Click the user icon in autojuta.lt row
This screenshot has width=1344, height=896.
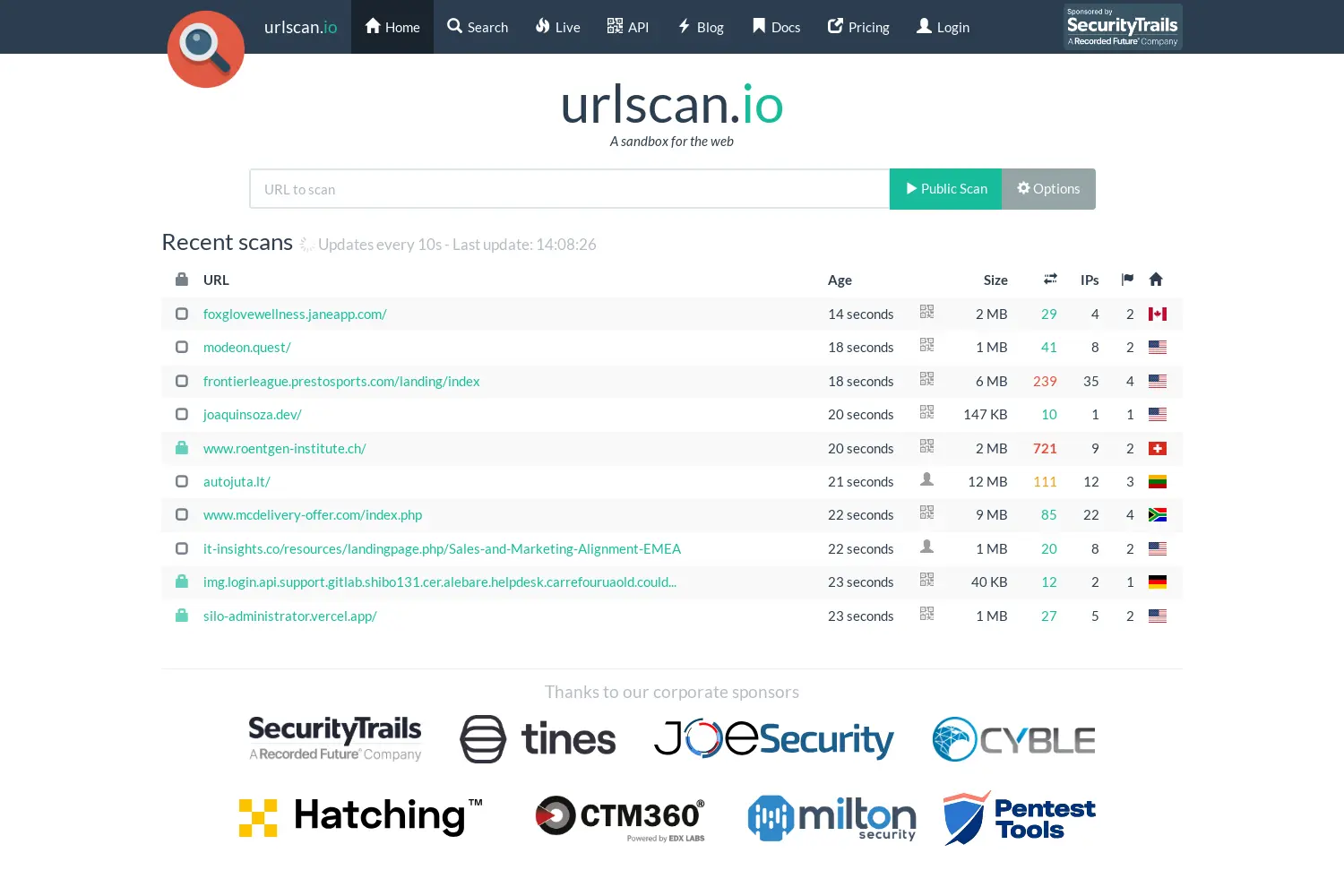926,479
